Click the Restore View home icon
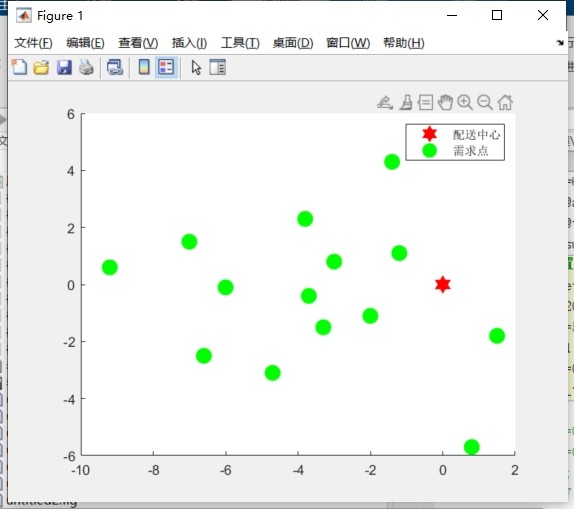Image resolution: width=574 pixels, height=509 pixels. point(505,103)
